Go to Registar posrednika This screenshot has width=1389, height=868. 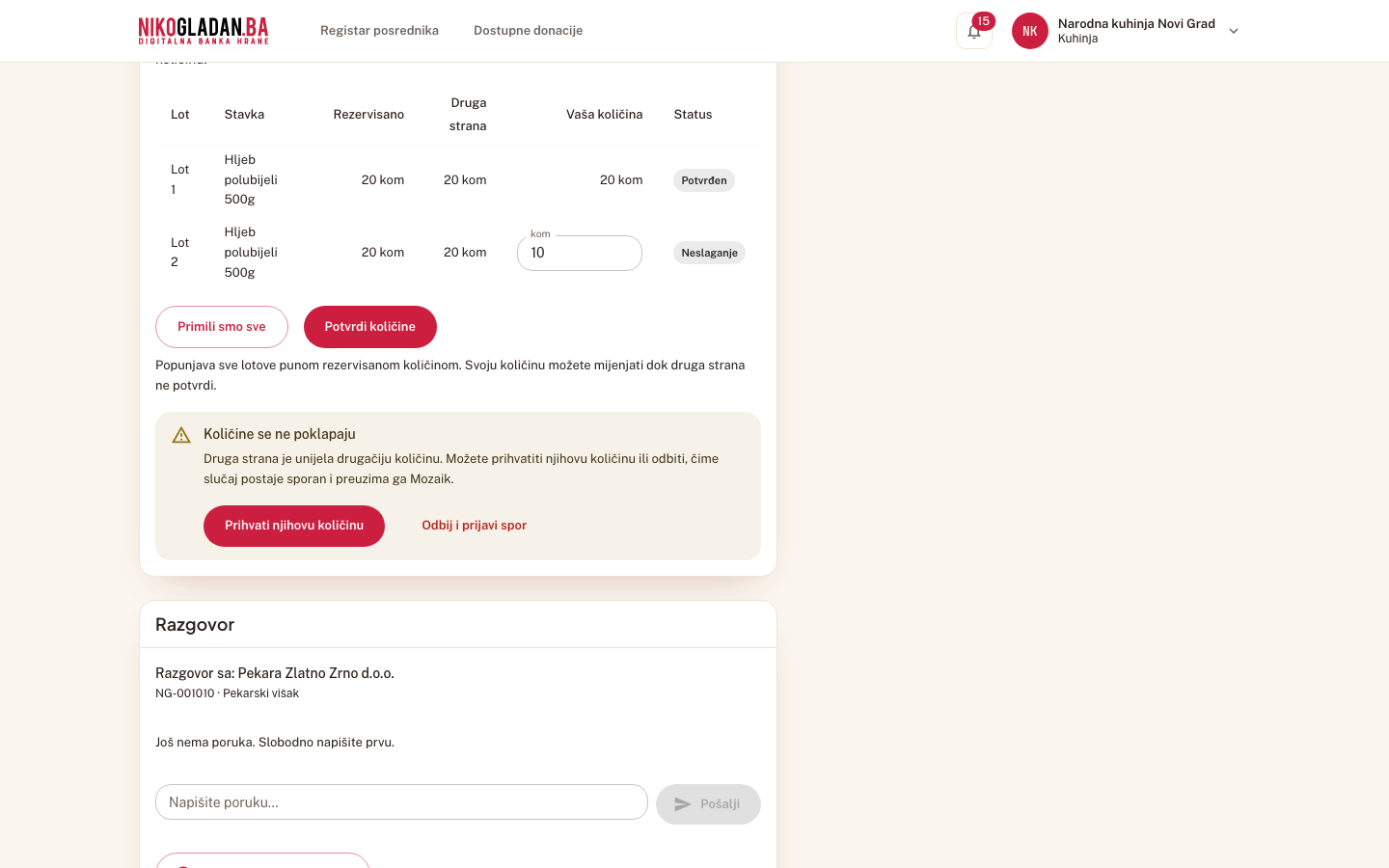(x=379, y=31)
